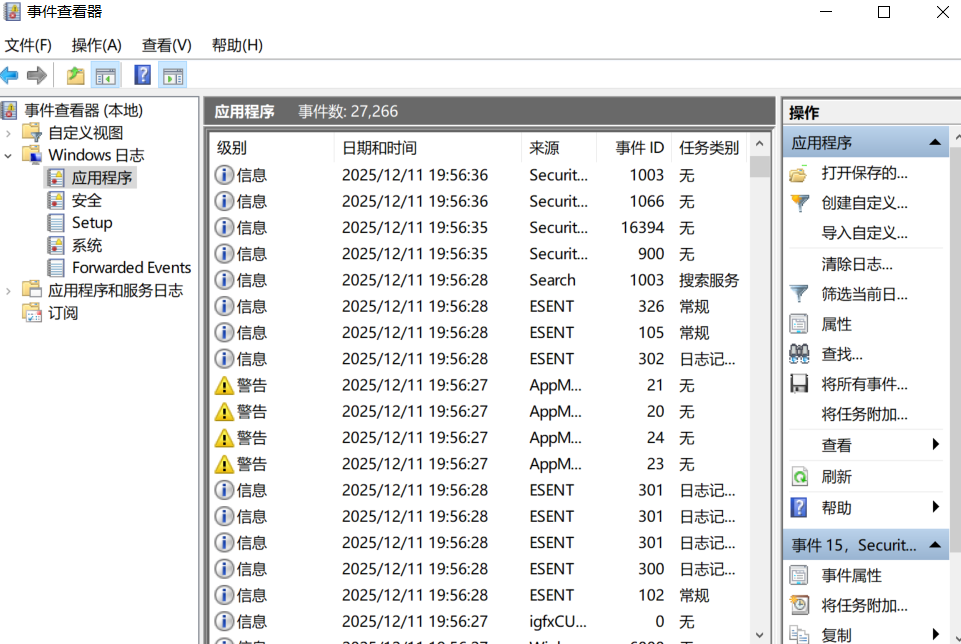Viewport: 961px width, 644px height.
Task: Open the 查看 submenu arrow in actions
Action: tap(935, 445)
